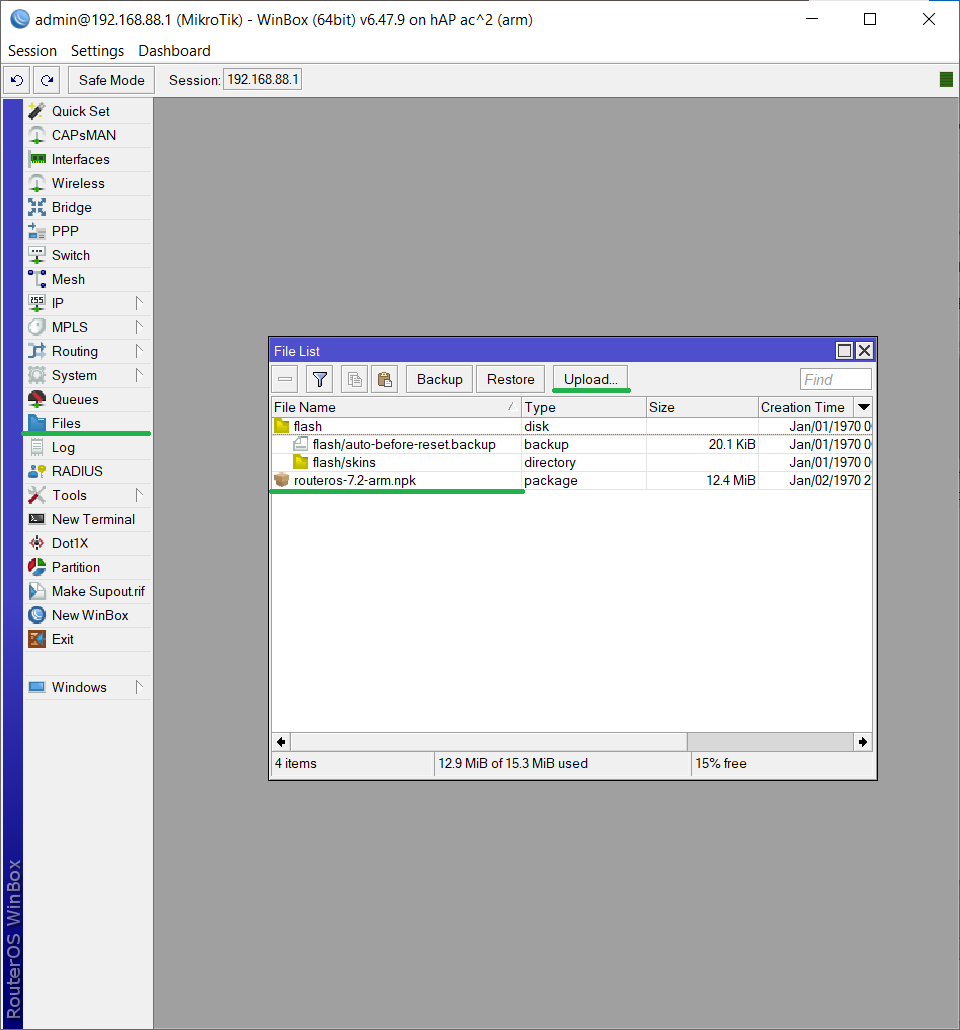Select the flash/skins directory row
This screenshot has height=1030, width=960.
point(572,462)
